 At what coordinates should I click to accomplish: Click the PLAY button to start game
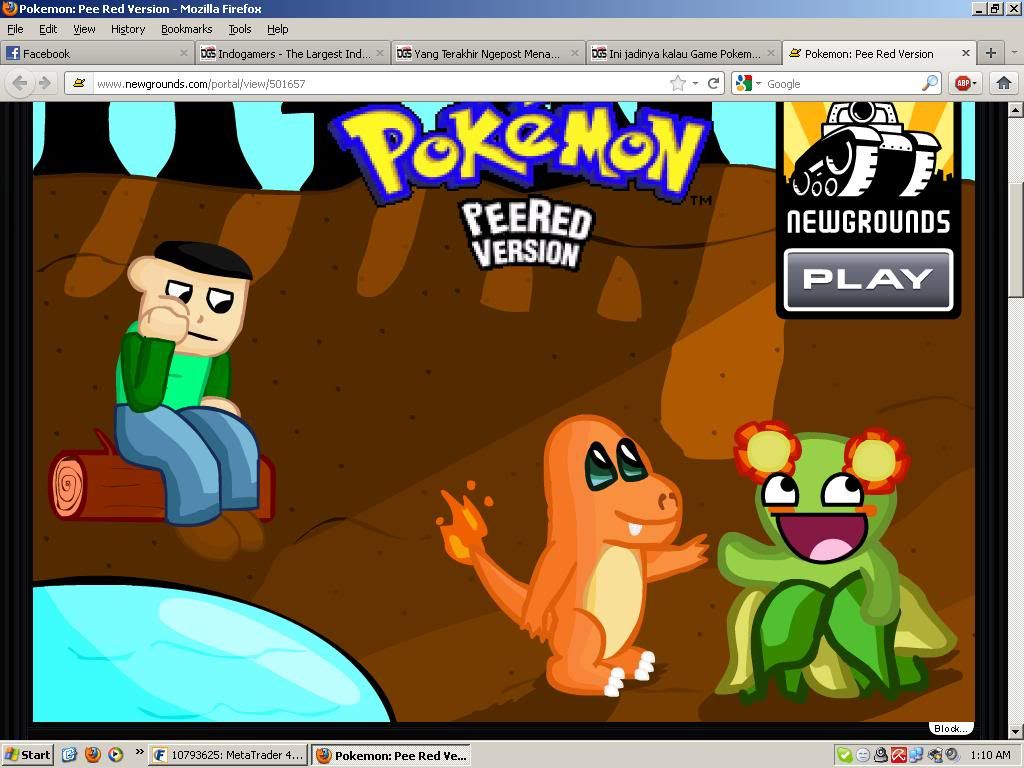pos(868,280)
